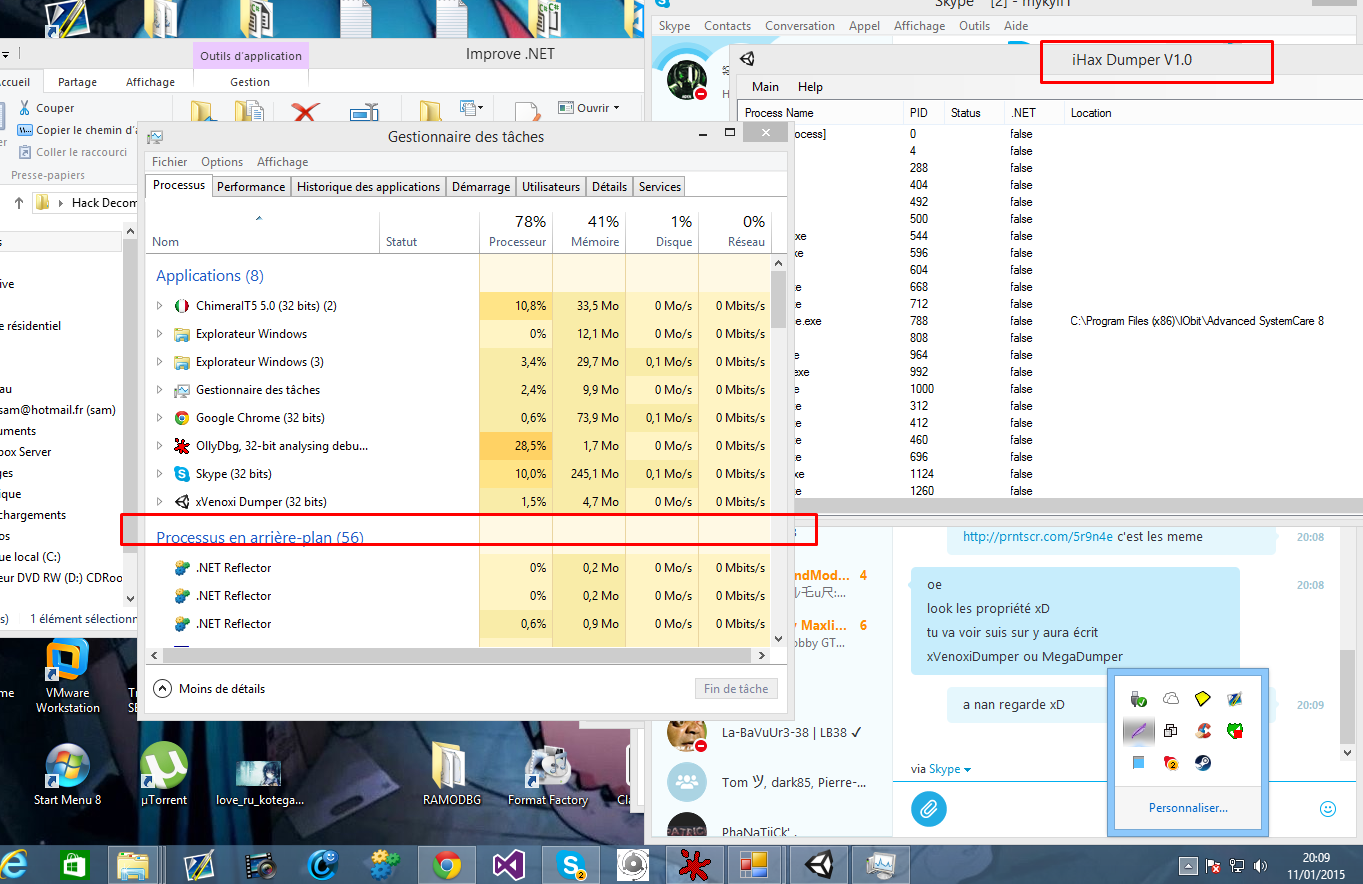
Task: Open Internet Explorer from the taskbar
Action: click(x=14, y=863)
